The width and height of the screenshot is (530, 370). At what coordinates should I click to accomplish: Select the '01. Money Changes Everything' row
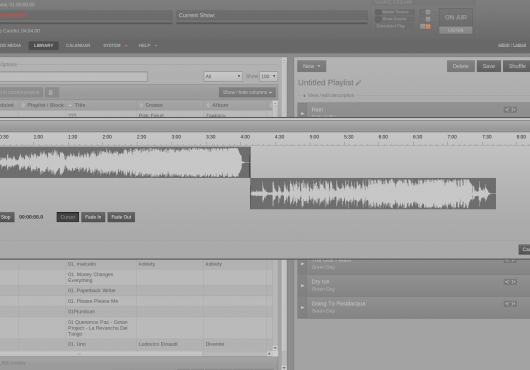(x=136, y=277)
